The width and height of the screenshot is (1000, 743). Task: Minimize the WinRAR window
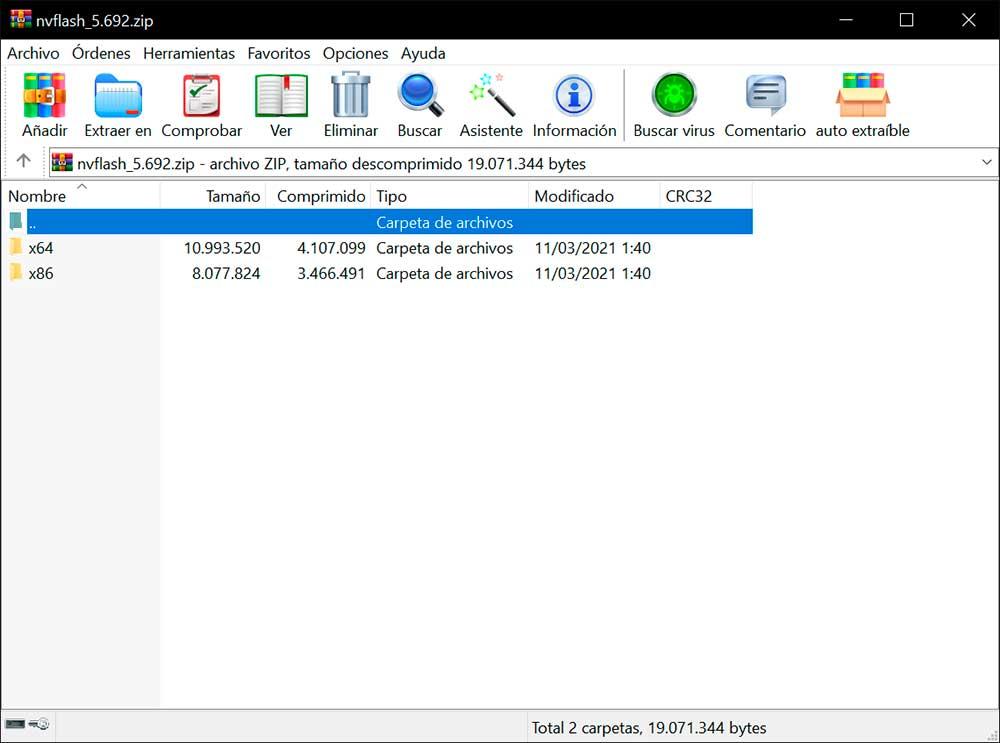(846, 20)
